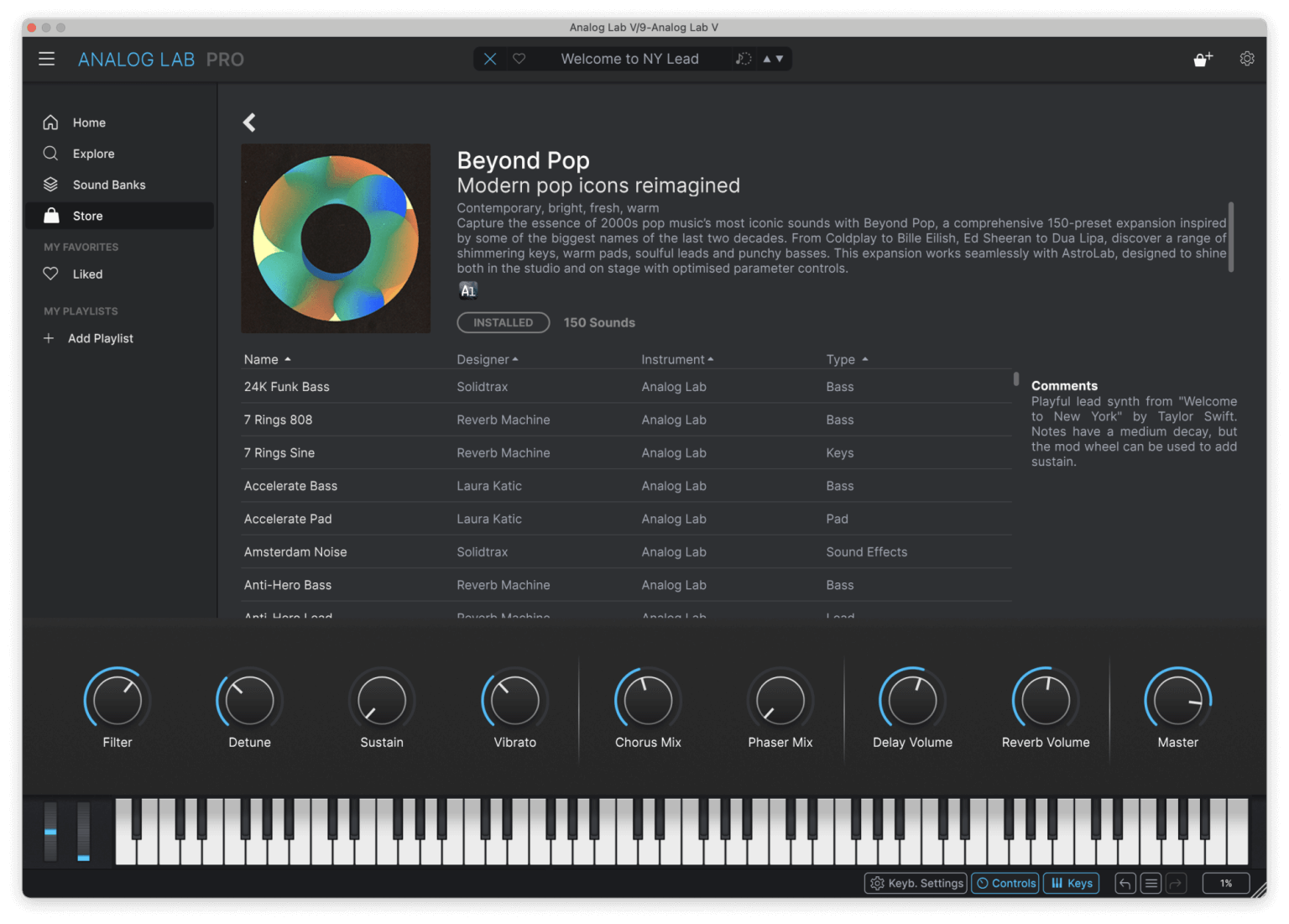Open Sound Banks in the sidebar
Screen dimensions: 1289x924
pyautogui.click(x=109, y=185)
